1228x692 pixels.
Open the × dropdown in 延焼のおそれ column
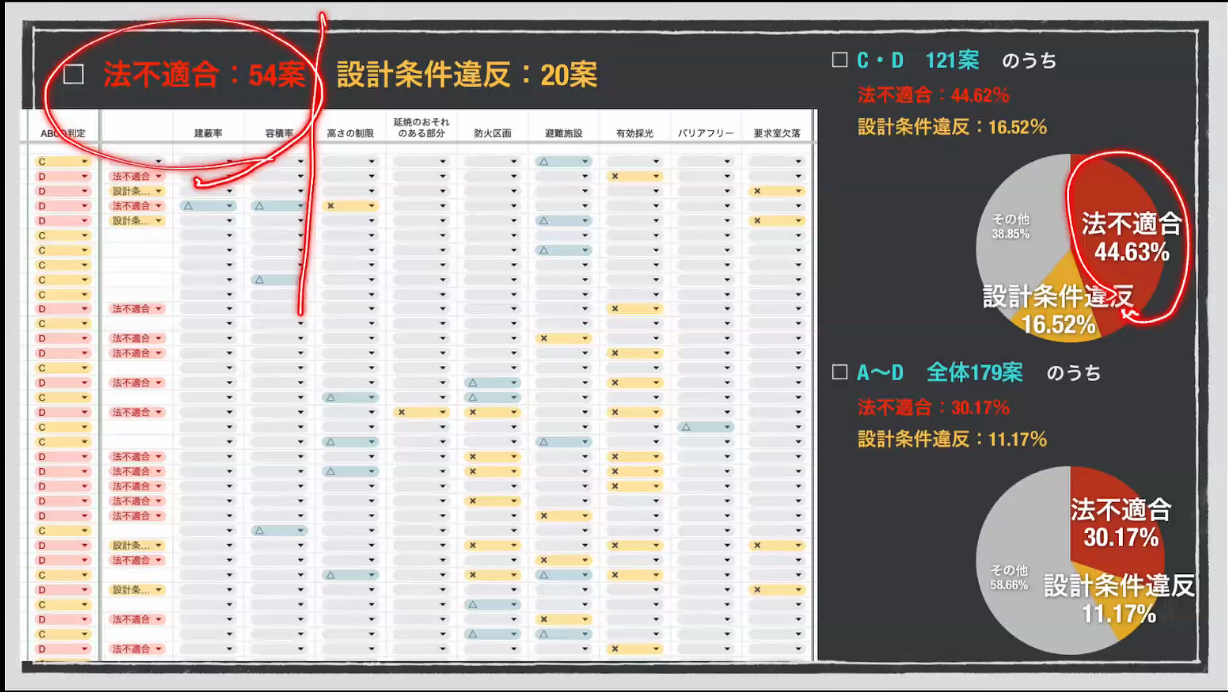tap(421, 412)
